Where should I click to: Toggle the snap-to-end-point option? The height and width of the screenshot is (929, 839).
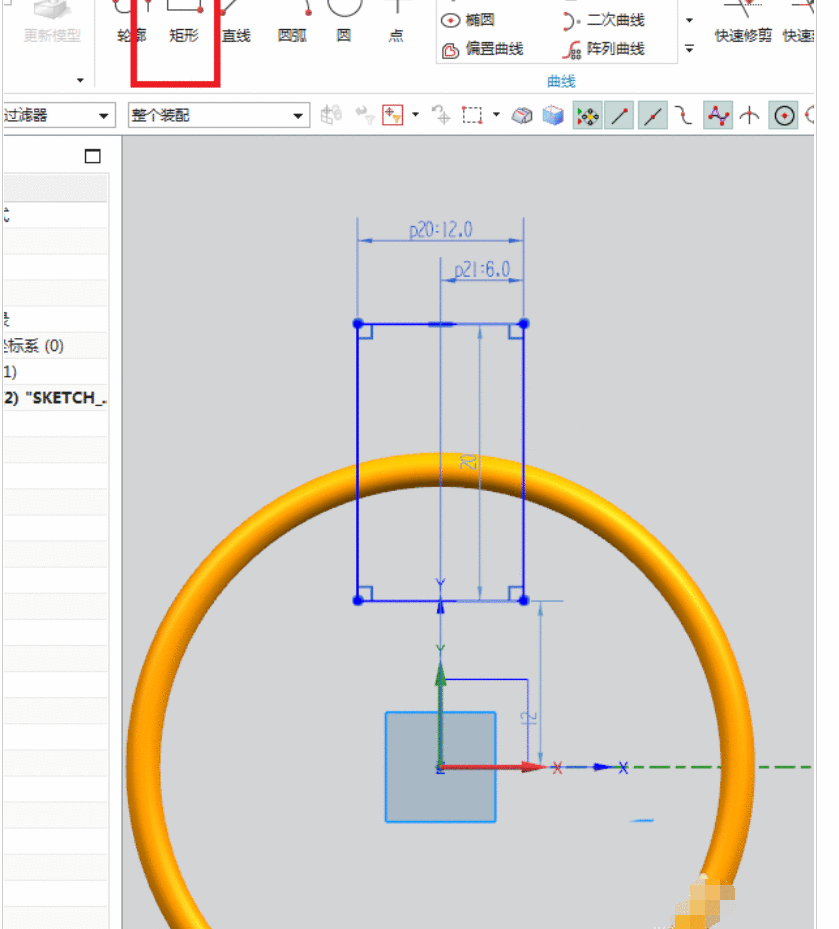point(620,116)
